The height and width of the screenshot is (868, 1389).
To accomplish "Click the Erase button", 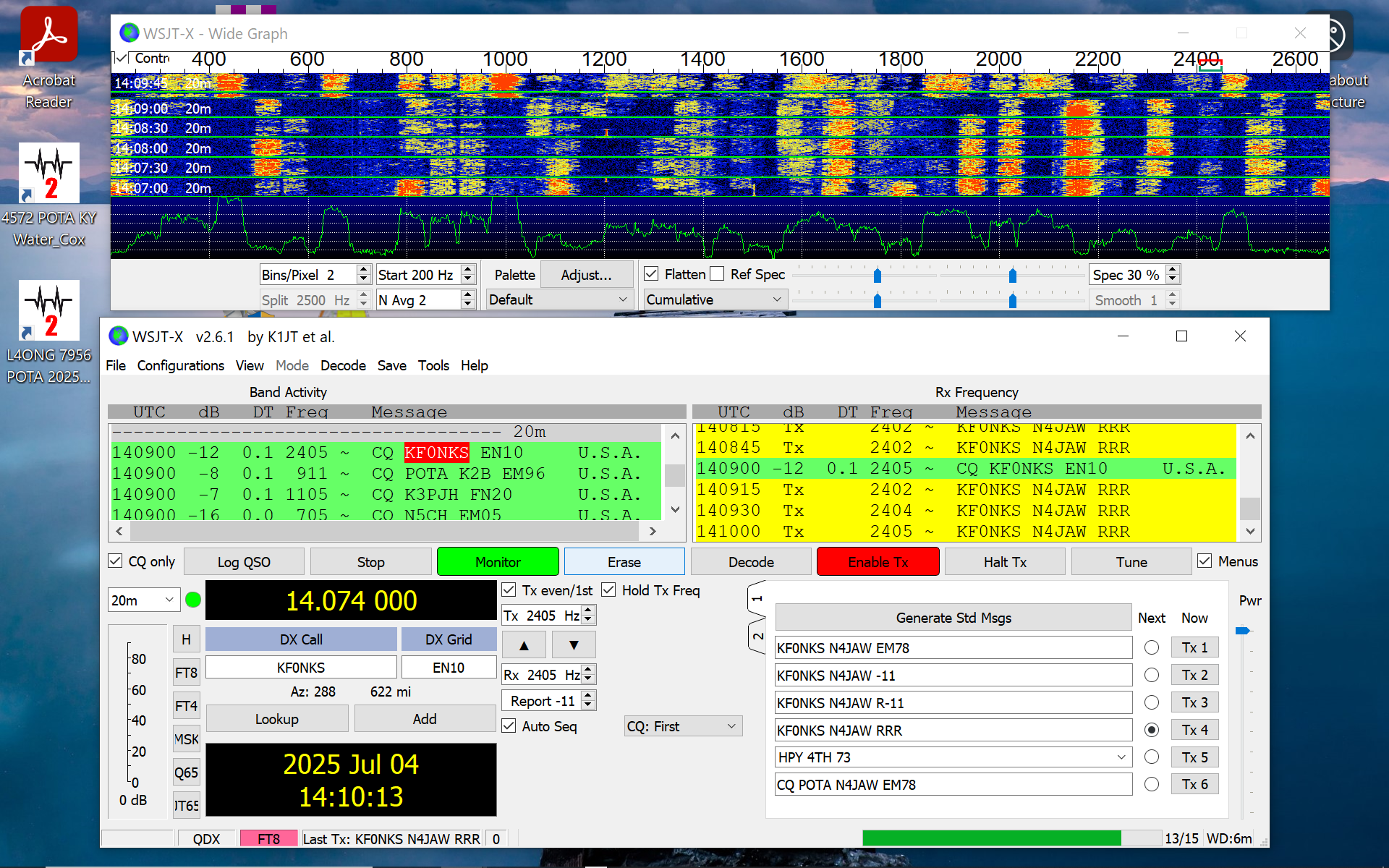I will pyautogui.click(x=624, y=562).
